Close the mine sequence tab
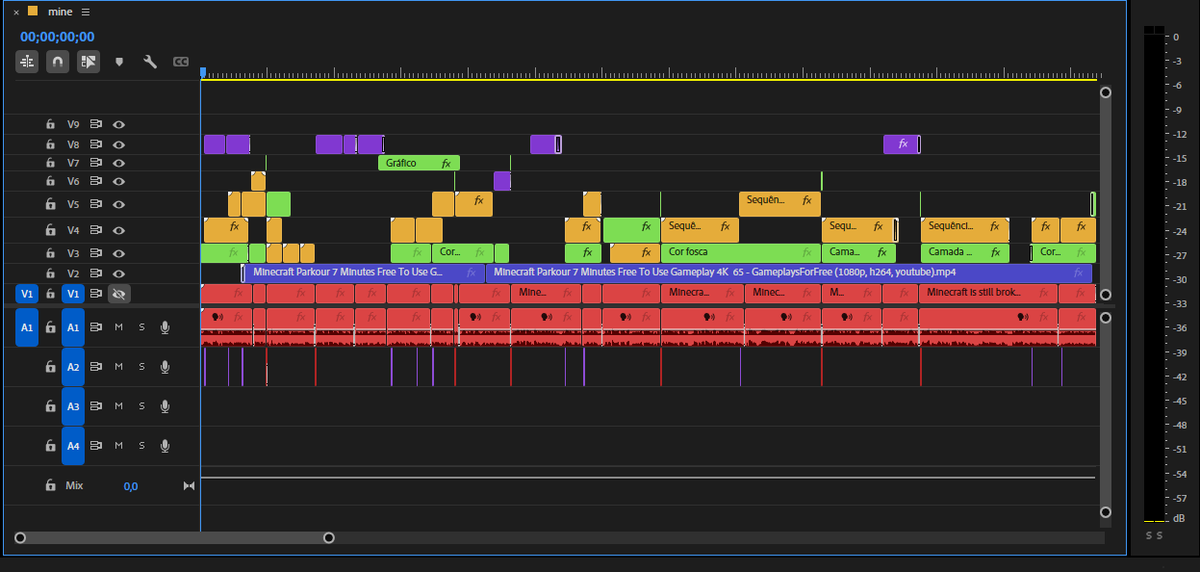The height and width of the screenshot is (572, 1200). point(16,12)
